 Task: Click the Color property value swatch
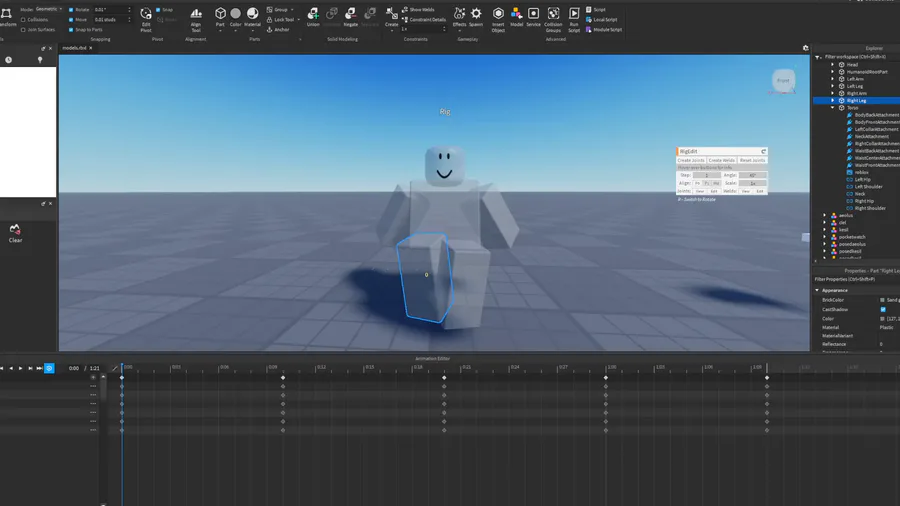(x=882, y=318)
